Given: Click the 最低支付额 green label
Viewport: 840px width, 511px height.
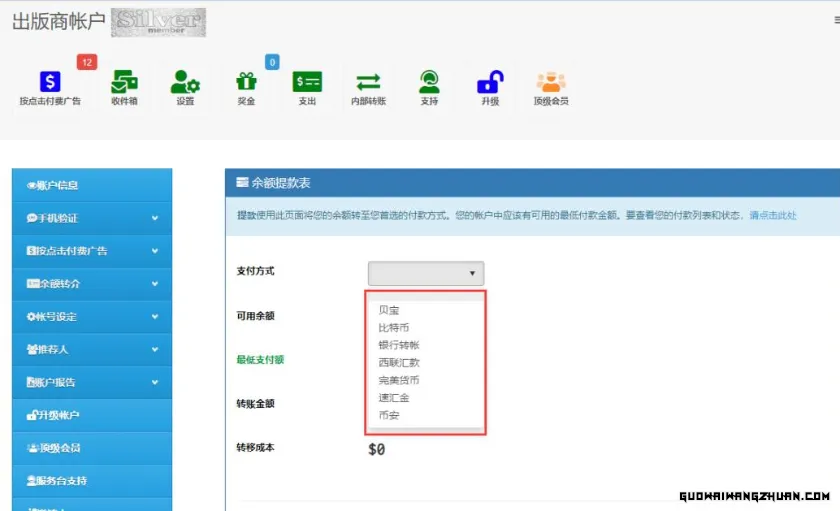Looking at the screenshot, I should click(260, 359).
